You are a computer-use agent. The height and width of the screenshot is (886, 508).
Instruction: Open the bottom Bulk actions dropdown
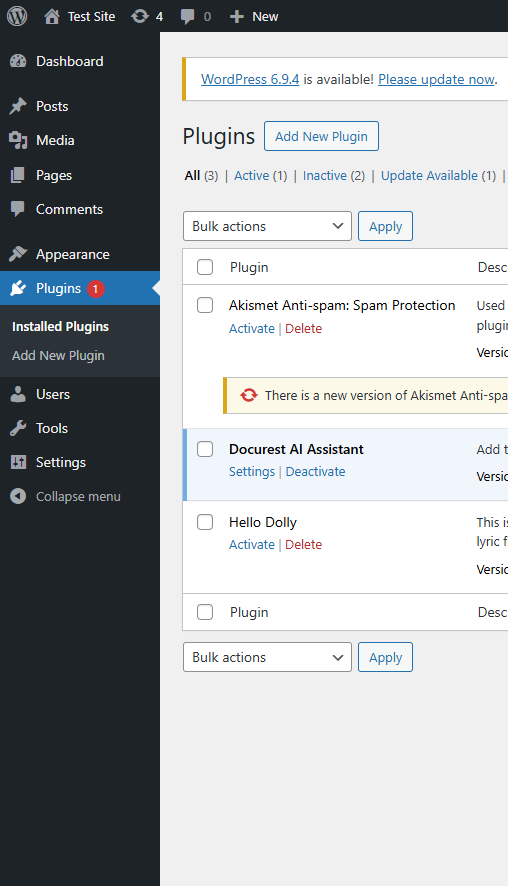click(267, 657)
